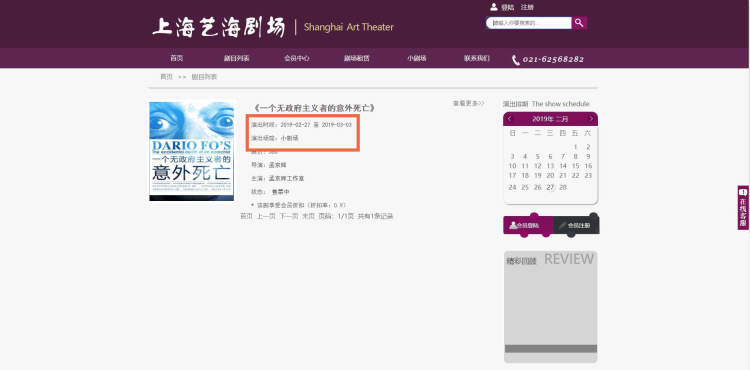This screenshot has height=370, width=750.
Task: Click the 注册 link in header
Action: tap(527, 7)
